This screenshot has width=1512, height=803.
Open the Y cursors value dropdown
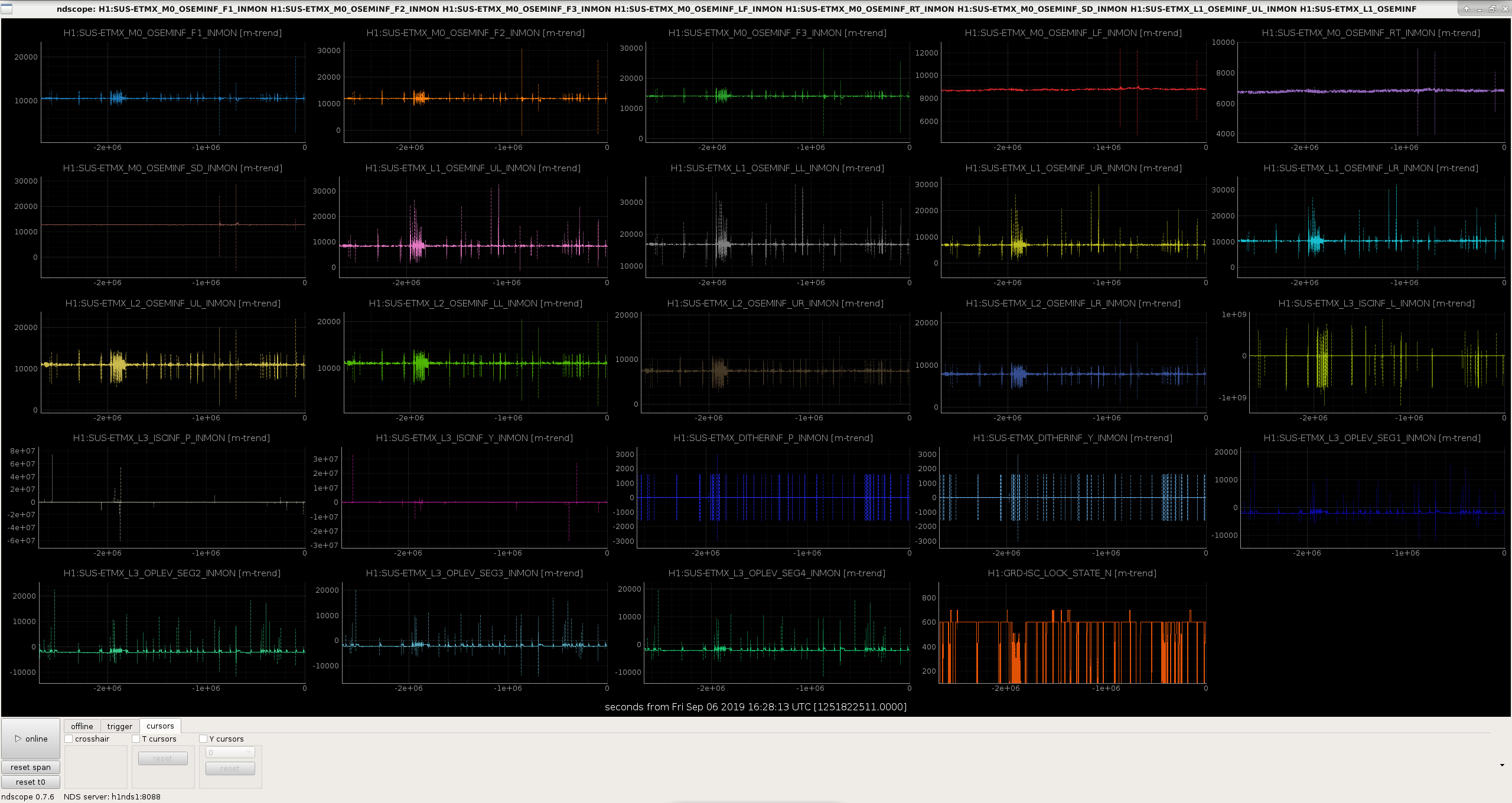(x=230, y=752)
